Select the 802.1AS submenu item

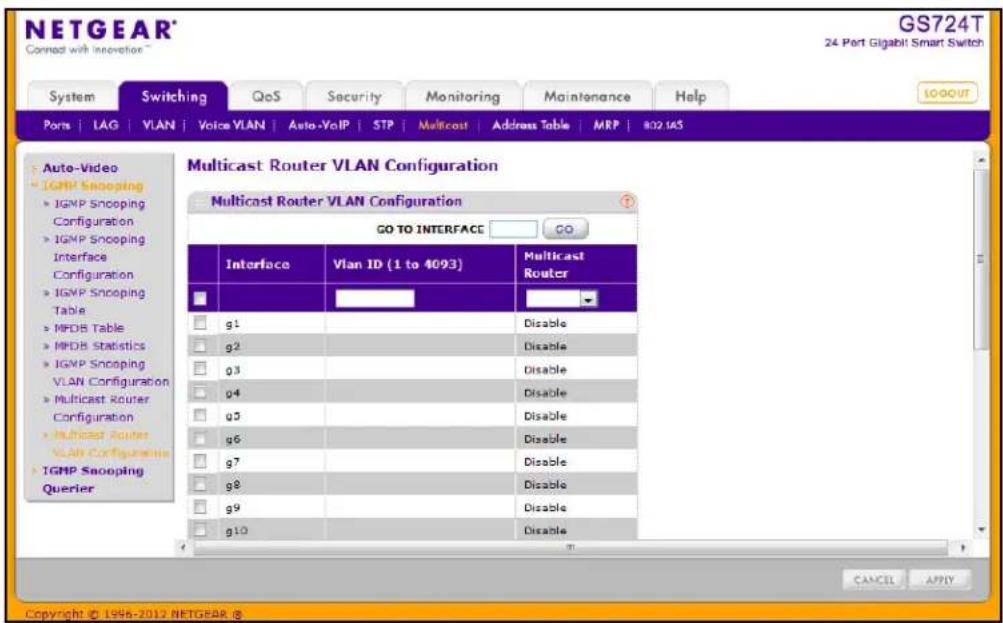point(663,125)
